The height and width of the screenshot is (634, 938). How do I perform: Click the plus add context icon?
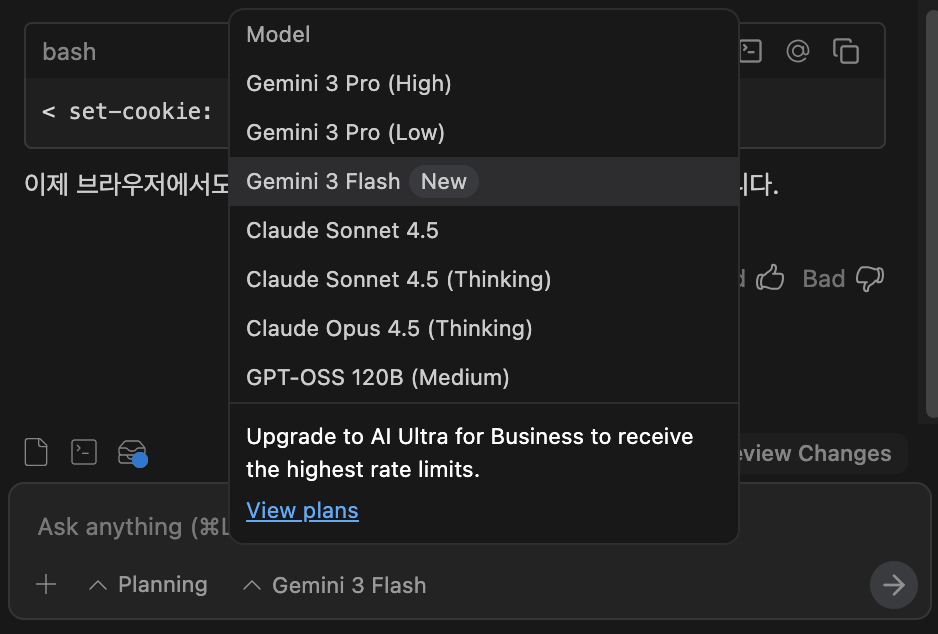(46, 585)
